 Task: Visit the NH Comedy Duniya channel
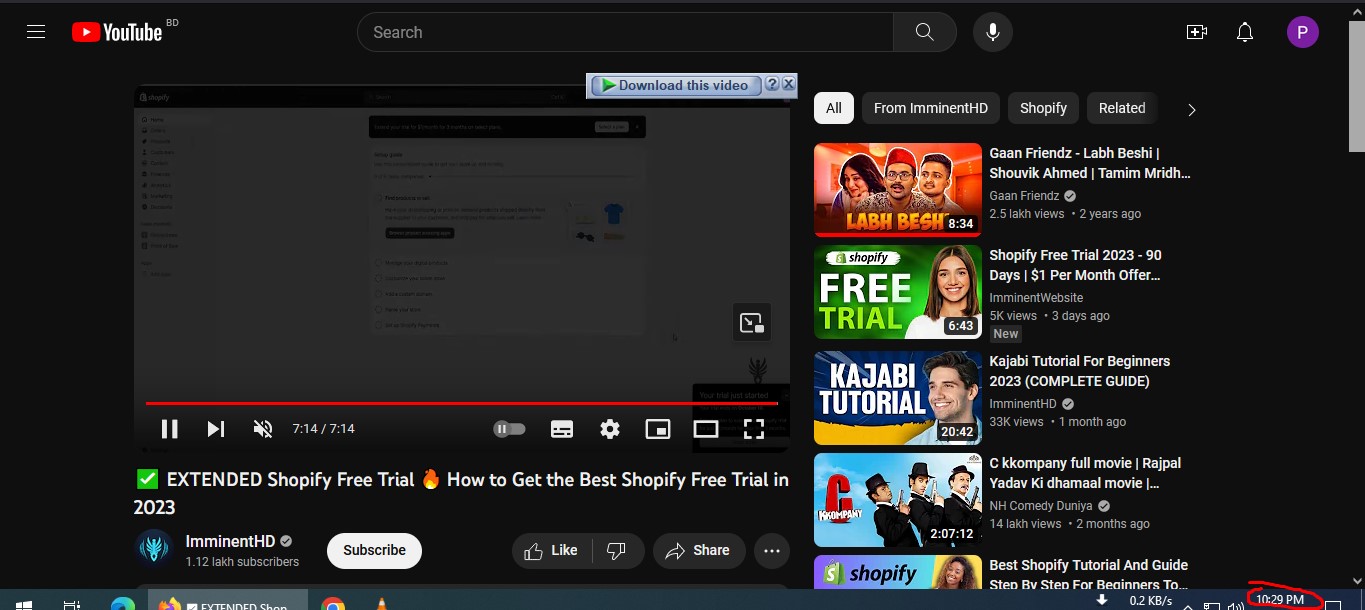click(x=1042, y=506)
